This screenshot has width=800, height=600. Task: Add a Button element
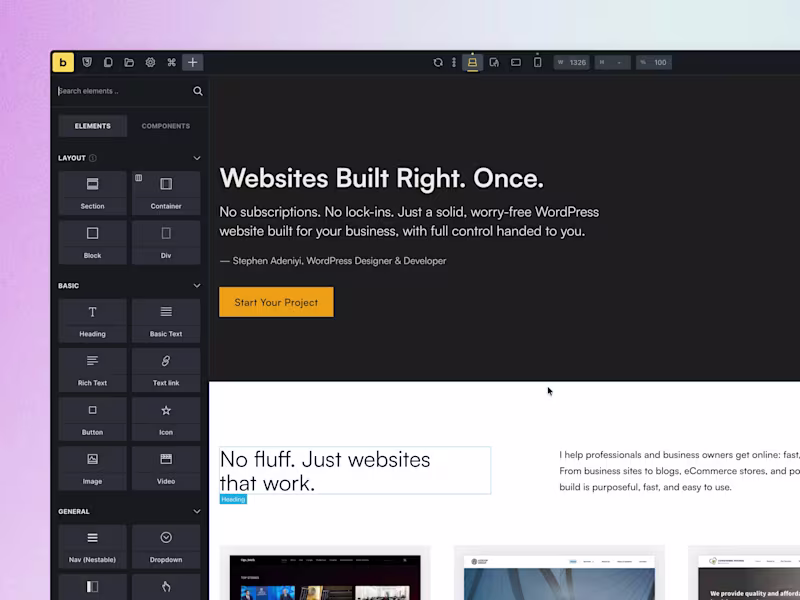[x=92, y=419]
